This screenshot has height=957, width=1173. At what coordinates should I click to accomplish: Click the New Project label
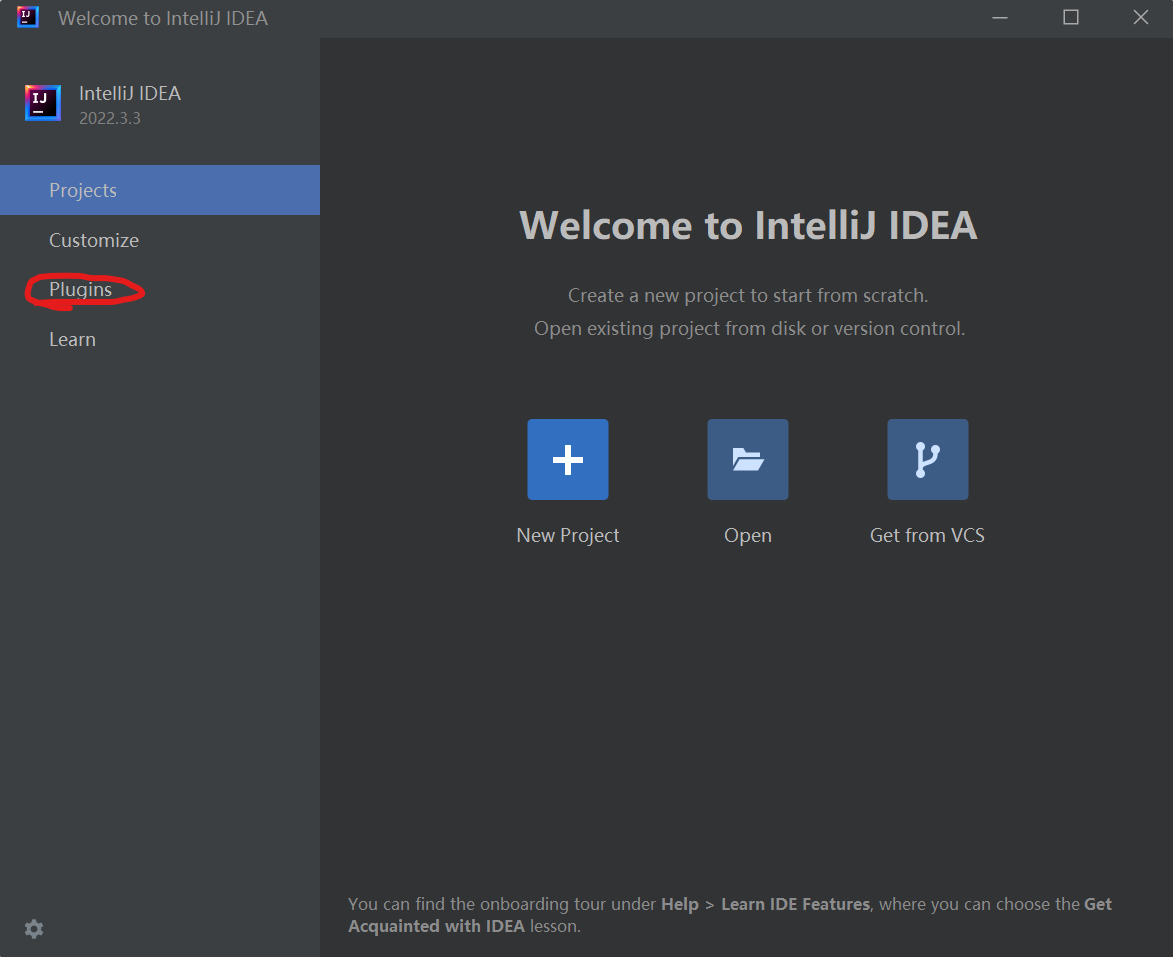[x=568, y=536]
